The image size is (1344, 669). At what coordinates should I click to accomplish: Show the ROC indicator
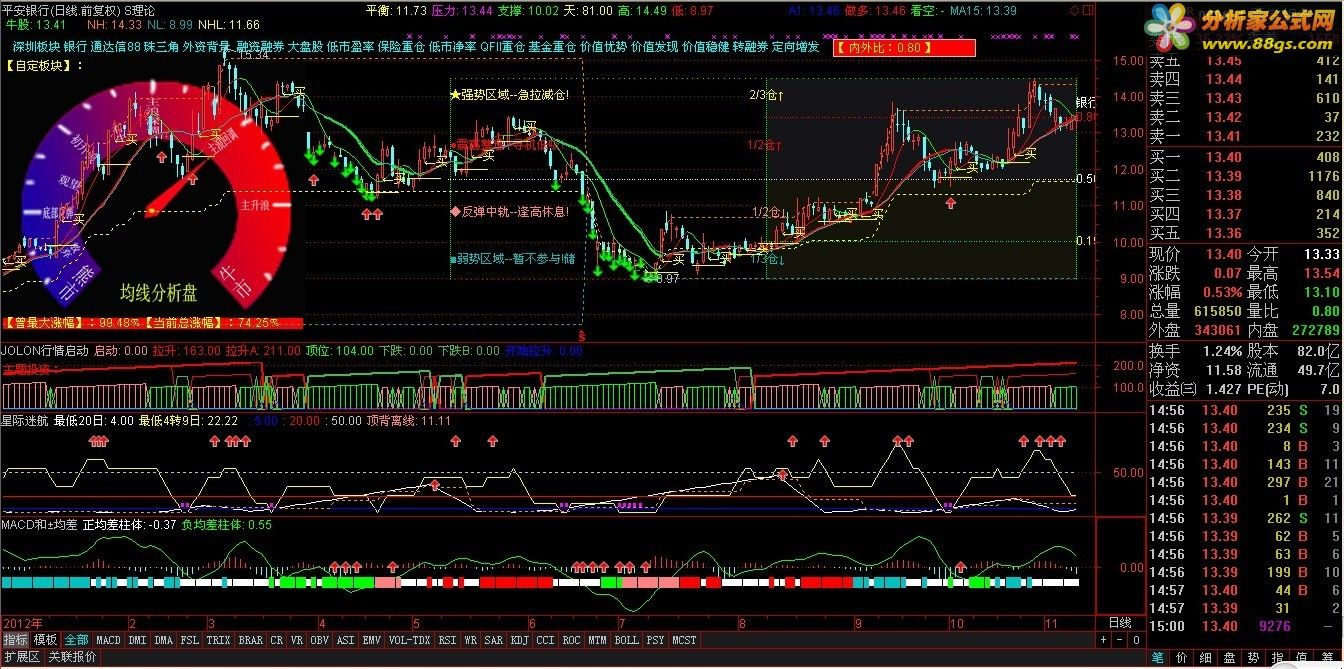point(572,640)
